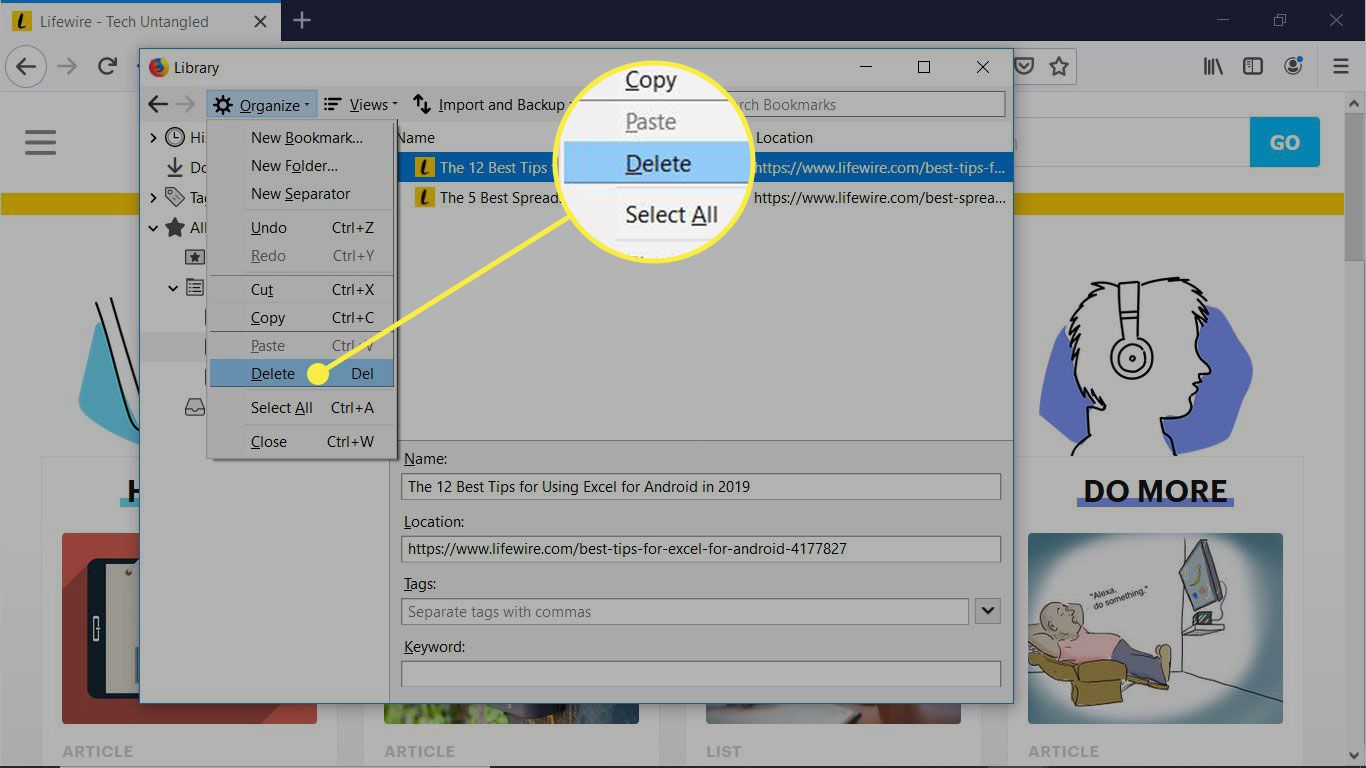Open the Organize menu button
Image resolution: width=1366 pixels, height=768 pixels.
262,104
